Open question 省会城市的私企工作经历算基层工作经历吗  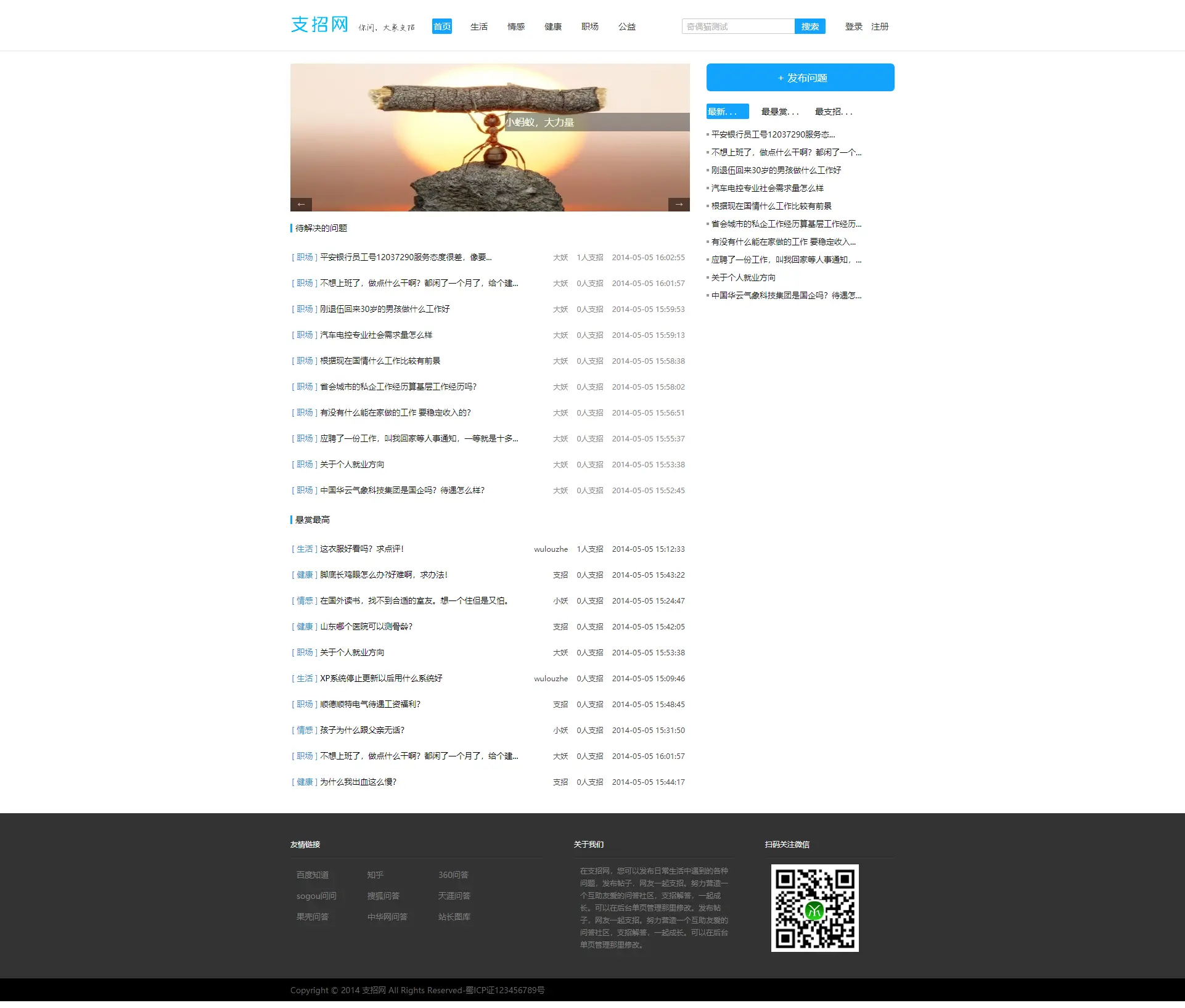(398, 387)
